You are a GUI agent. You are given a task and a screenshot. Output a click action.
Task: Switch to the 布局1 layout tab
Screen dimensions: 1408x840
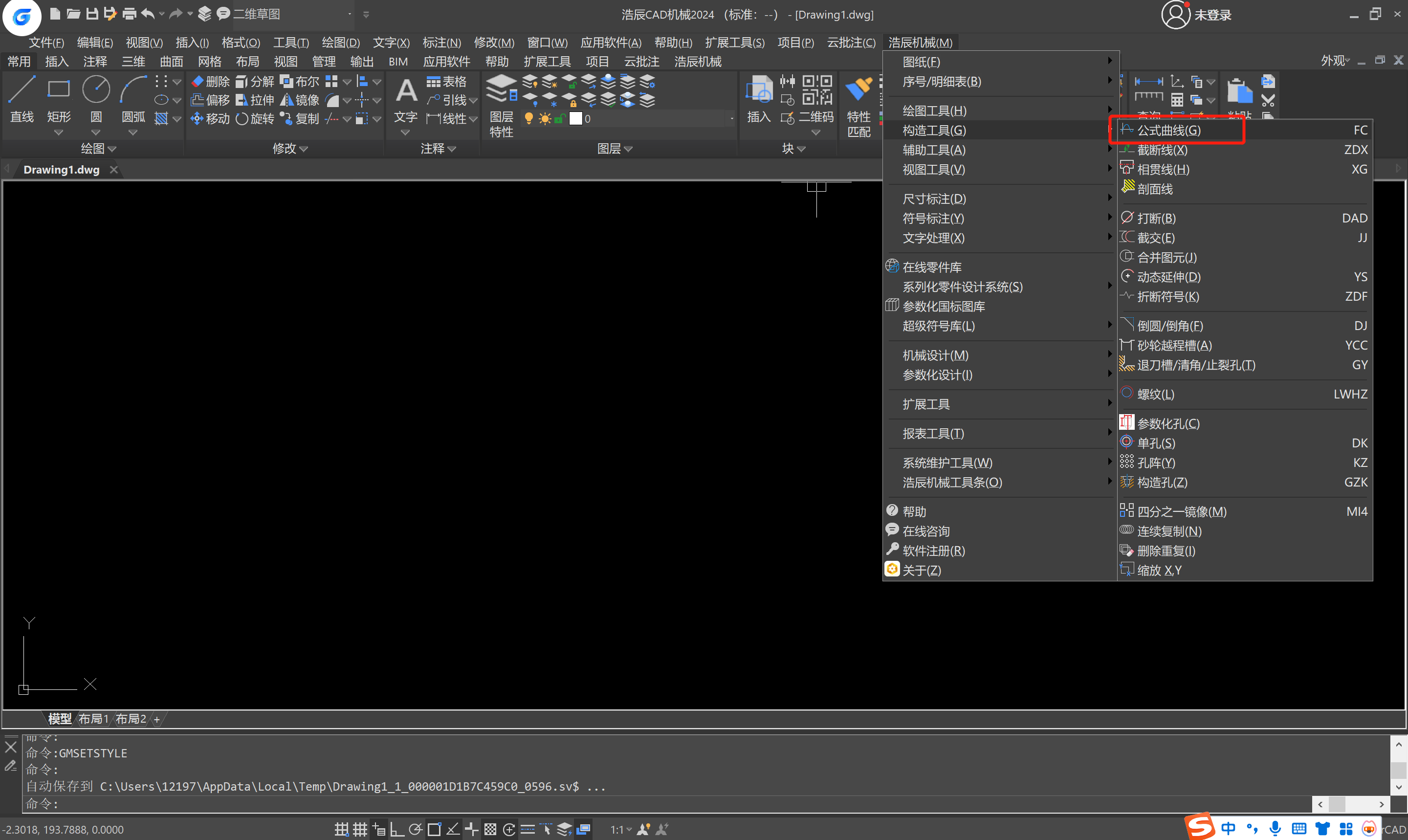(x=93, y=719)
